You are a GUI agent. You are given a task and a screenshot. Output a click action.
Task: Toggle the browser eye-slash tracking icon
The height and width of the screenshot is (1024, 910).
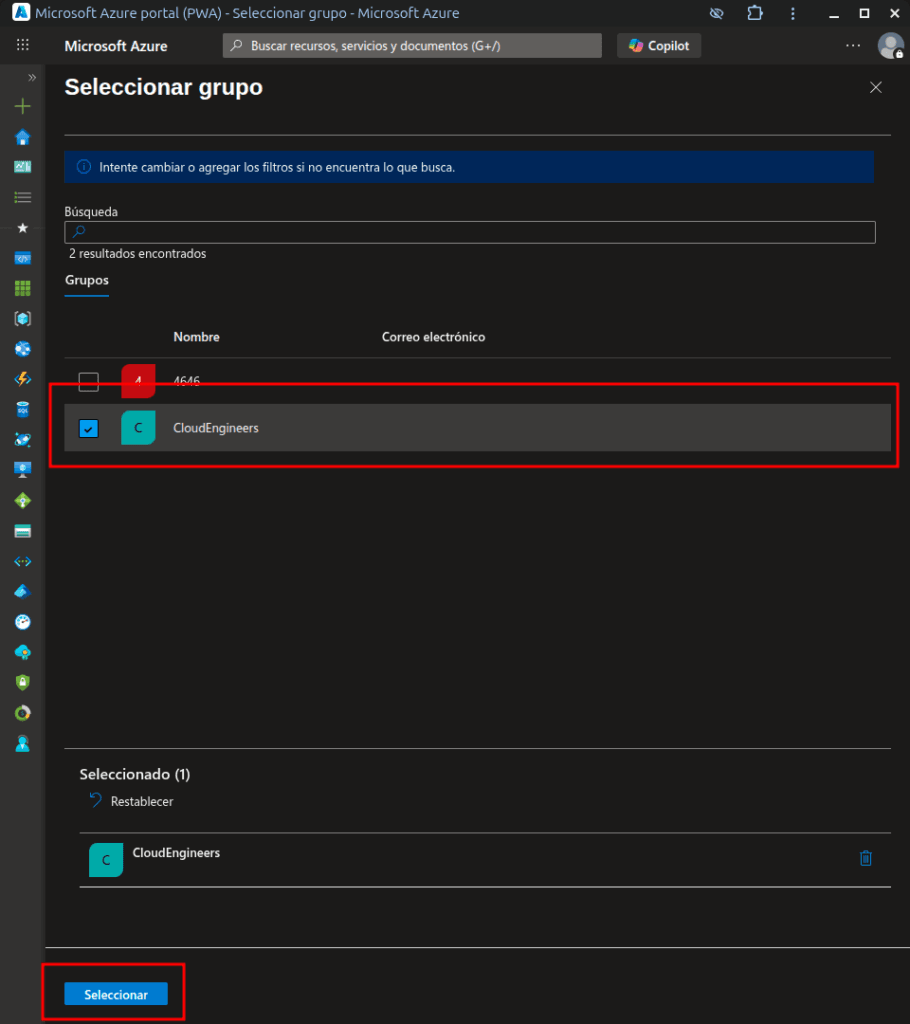[716, 14]
